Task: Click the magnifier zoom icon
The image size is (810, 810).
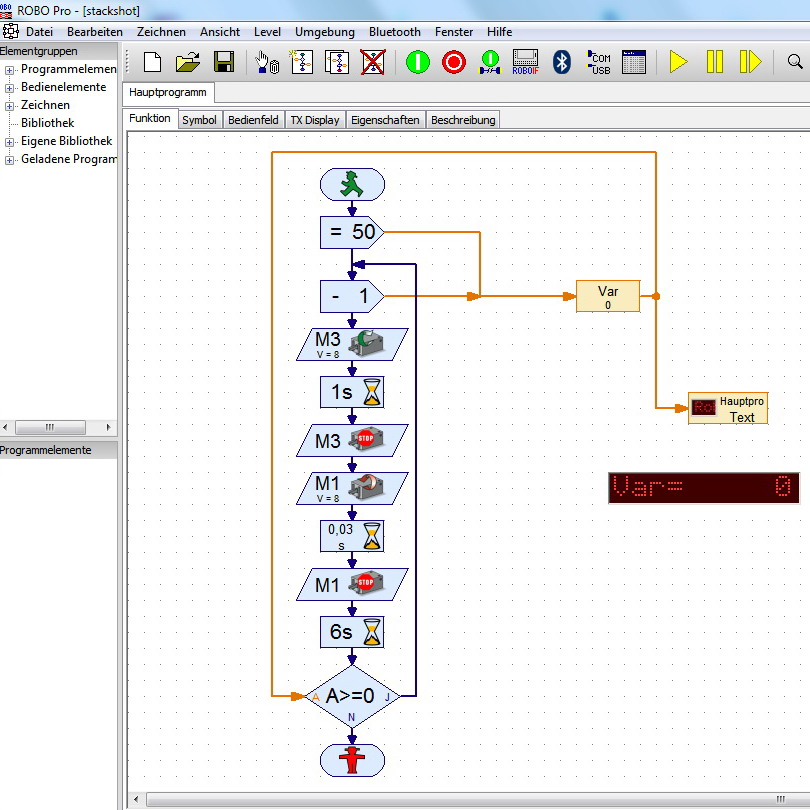Action: click(795, 62)
